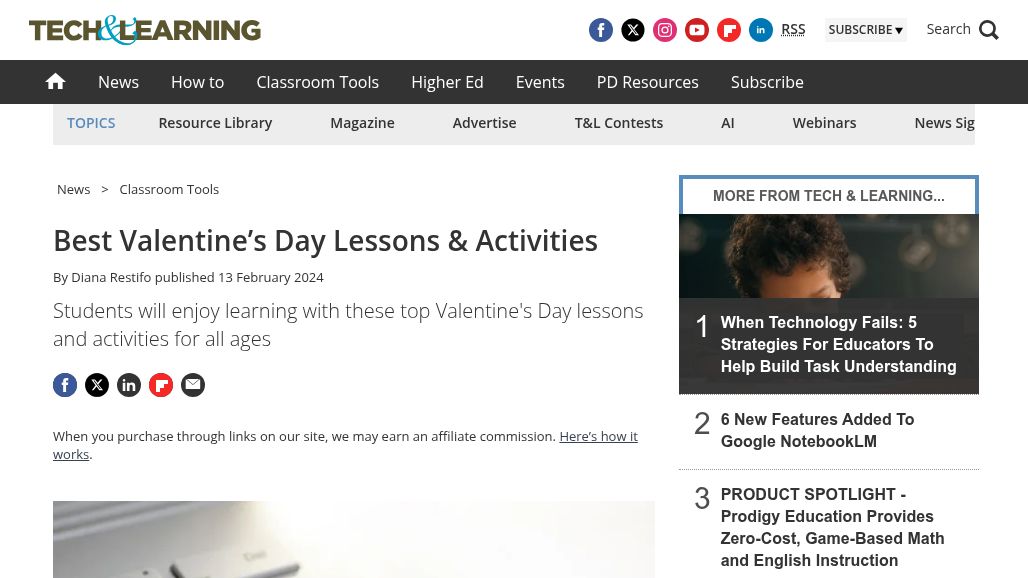Open 'Here's how it works' affiliate link
The height and width of the screenshot is (578, 1028).
597,437
